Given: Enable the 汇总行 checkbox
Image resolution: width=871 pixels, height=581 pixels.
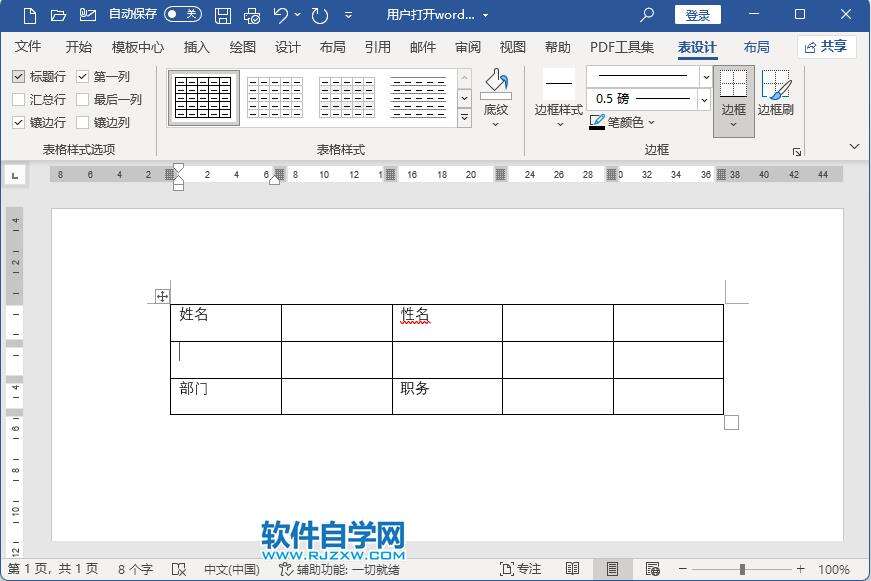Looking at the screenshot, I should pos(19,100).
